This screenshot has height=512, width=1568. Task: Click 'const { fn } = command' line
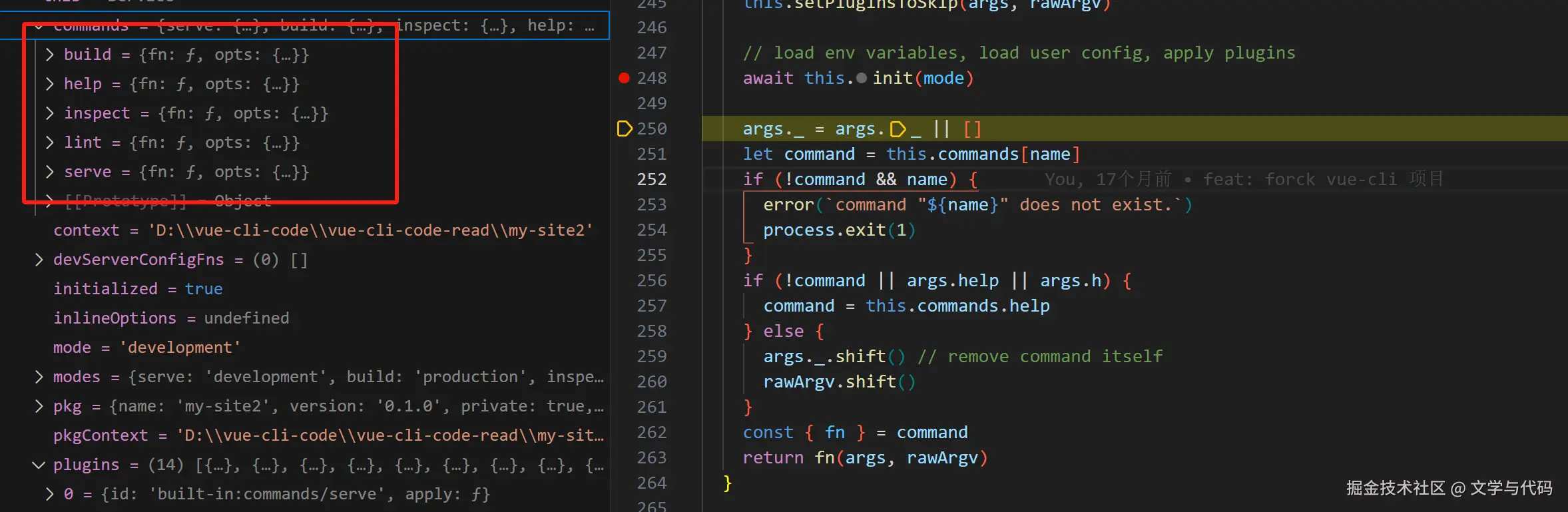(856, 433)
